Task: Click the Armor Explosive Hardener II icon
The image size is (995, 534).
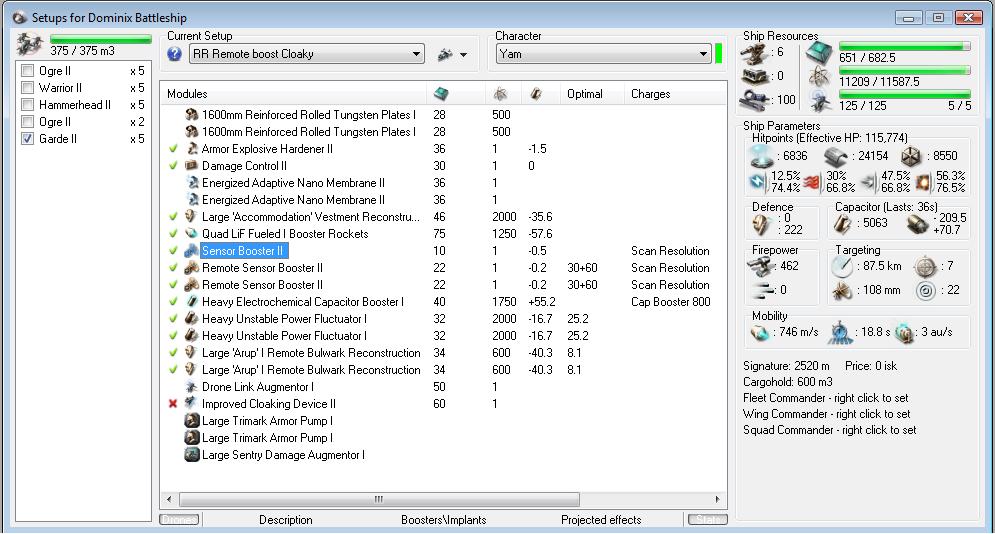Action: [191, 148]
